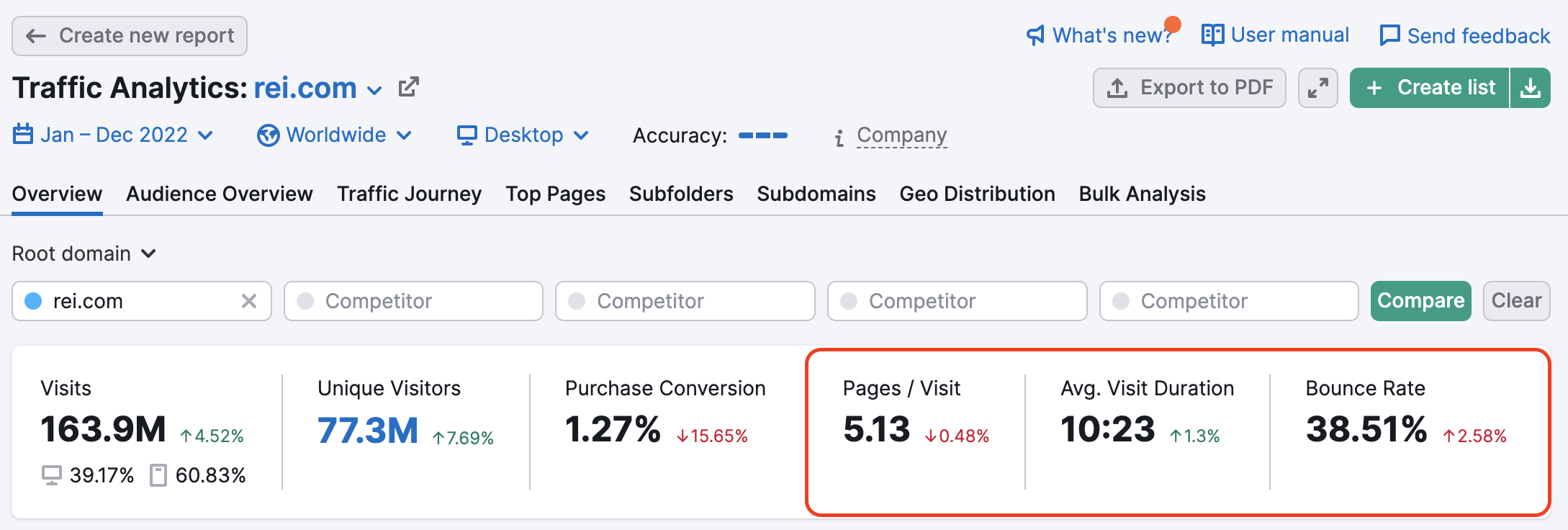Export the report to PDF
This screenshot has width=1568, height=530.
[1189, 88]
